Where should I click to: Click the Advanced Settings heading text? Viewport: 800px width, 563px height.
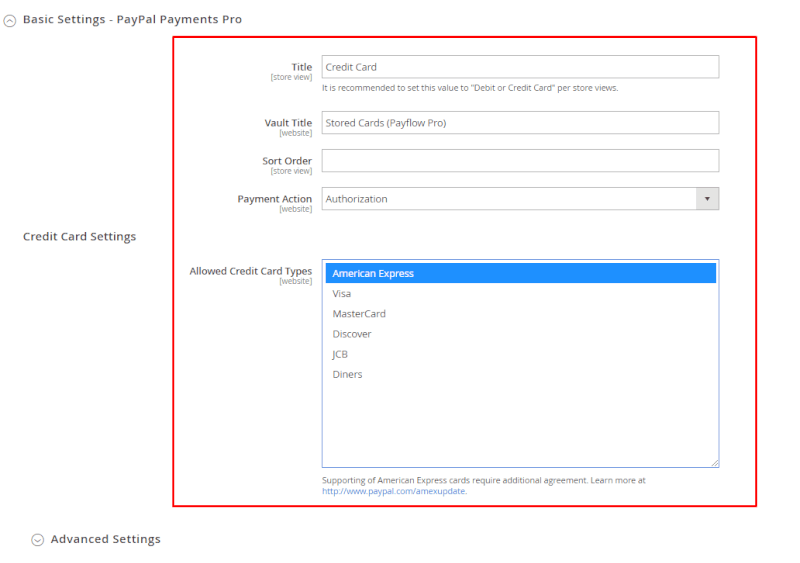coord(105,539)
